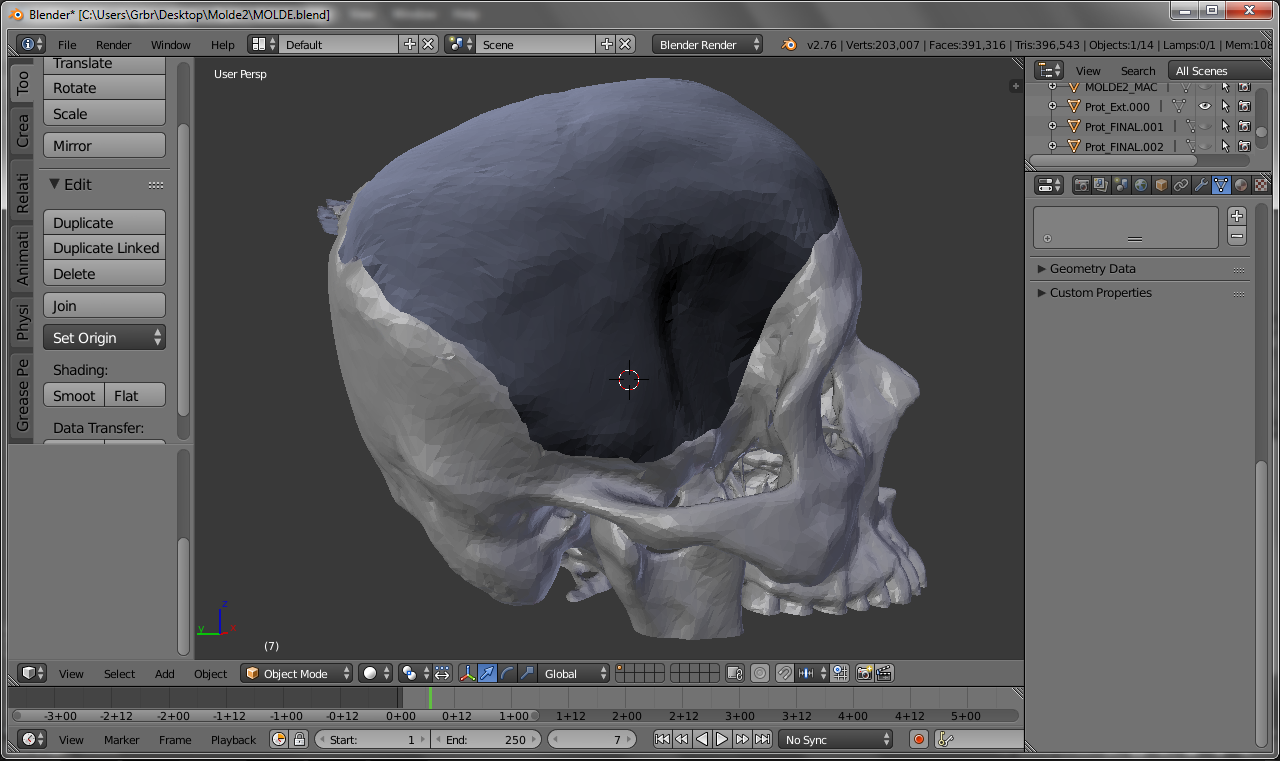Click the Smooth shading button
Image resolution: width=1280 pixels, height=761 pixels.
tap(74, 395)
